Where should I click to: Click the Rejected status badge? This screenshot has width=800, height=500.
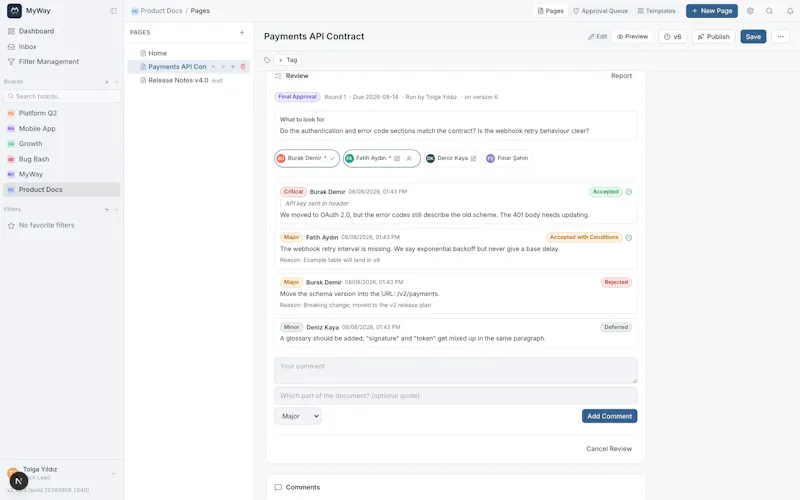coord(616,282)
